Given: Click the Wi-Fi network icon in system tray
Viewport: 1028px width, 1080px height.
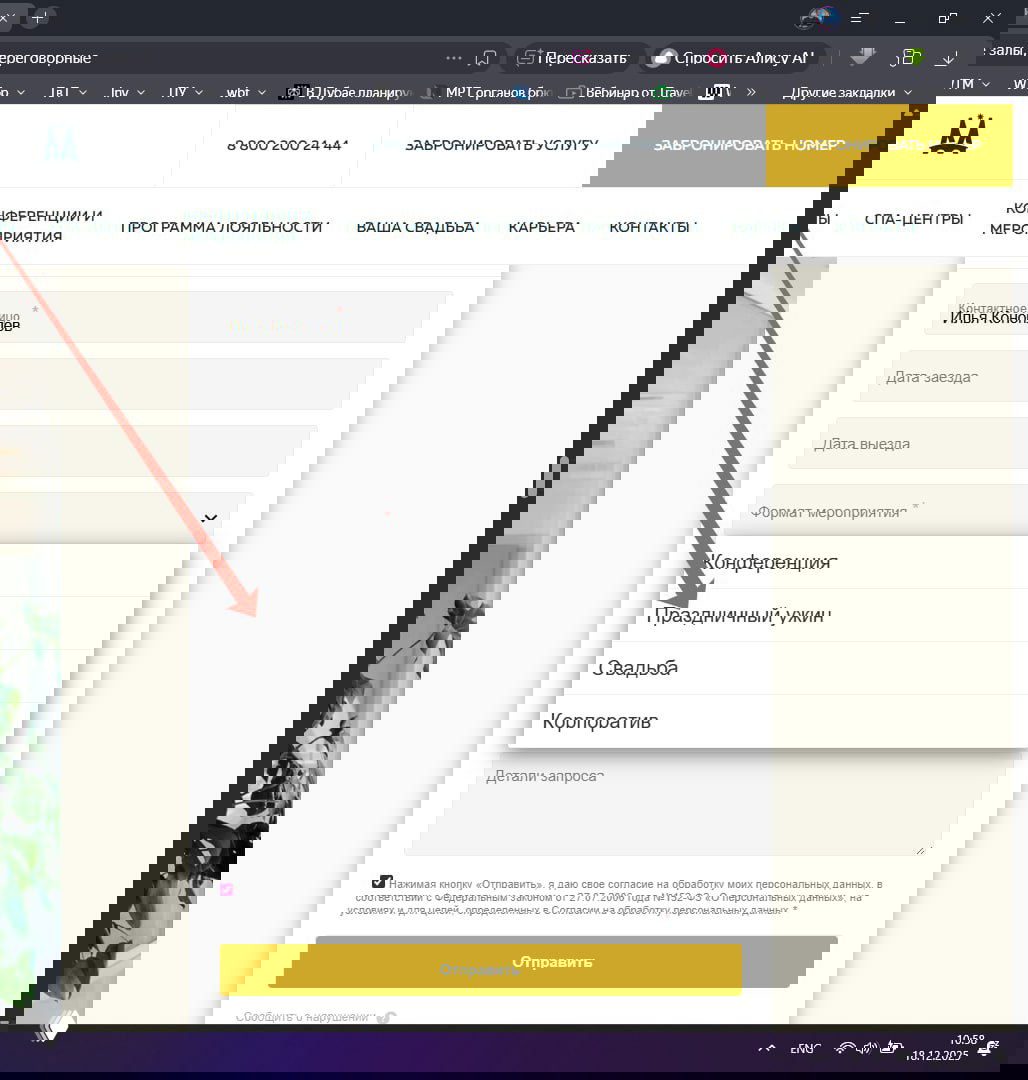Looking at the screenshot, I should click(845, 1048).
